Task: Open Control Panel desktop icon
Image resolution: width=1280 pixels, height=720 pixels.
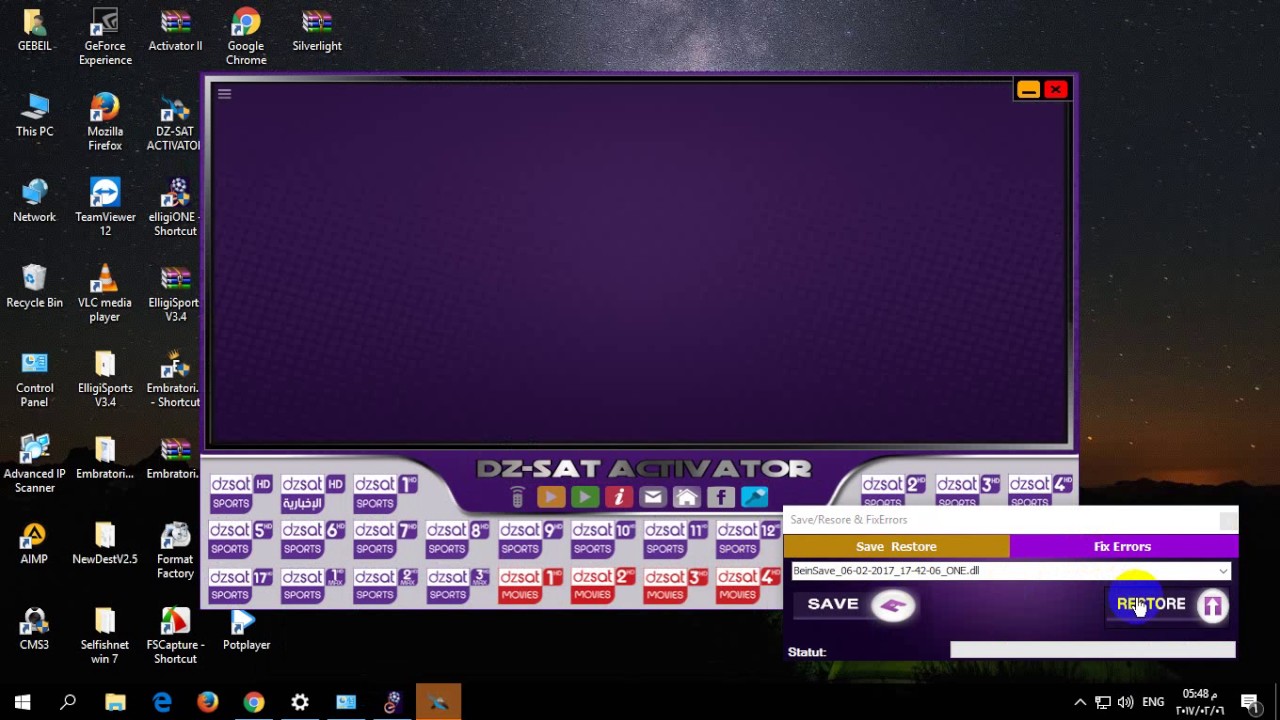Action: pyautogui.click(x=34, y=380)
